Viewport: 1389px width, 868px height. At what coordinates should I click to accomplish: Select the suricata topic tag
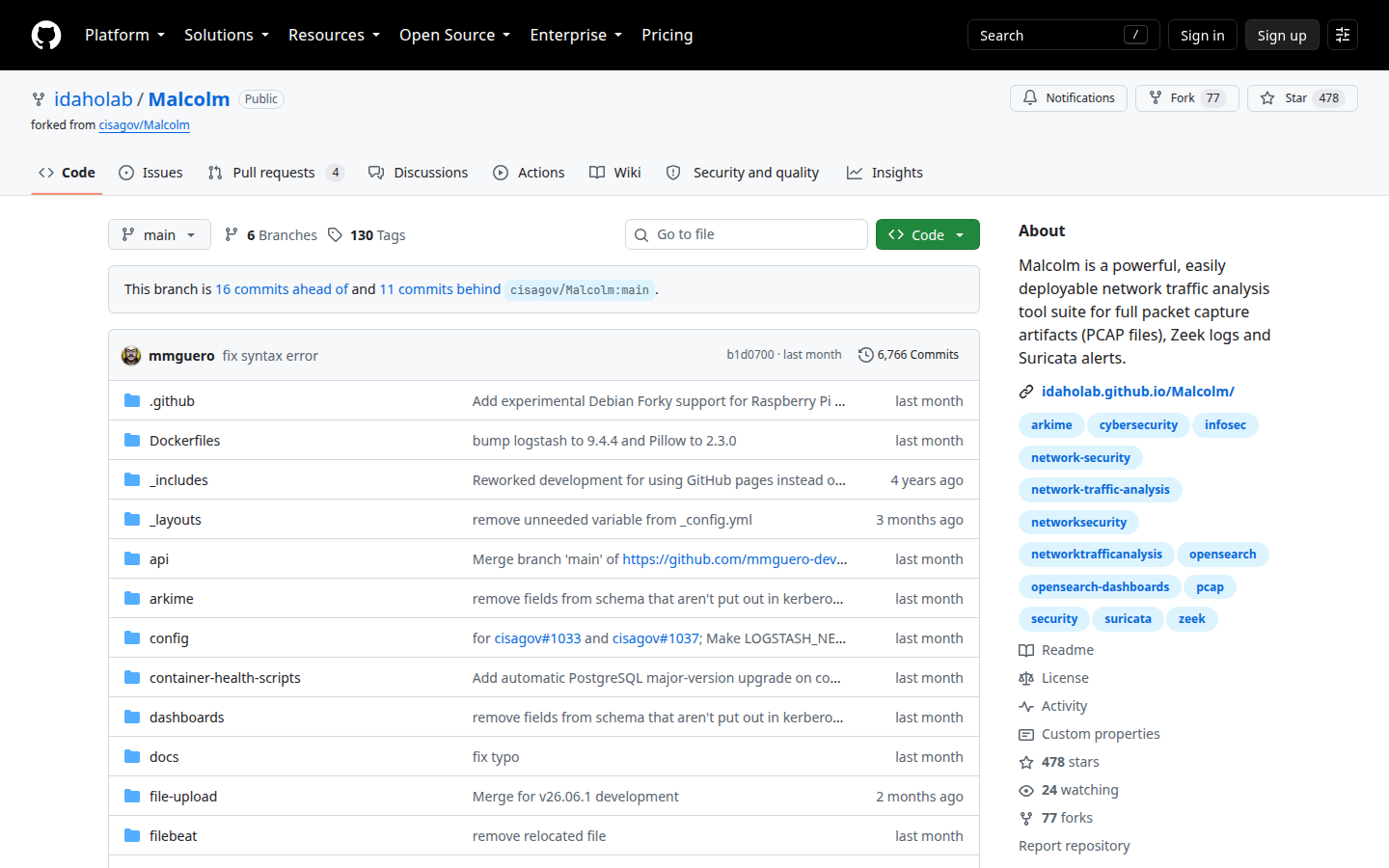pos(1128,619)
